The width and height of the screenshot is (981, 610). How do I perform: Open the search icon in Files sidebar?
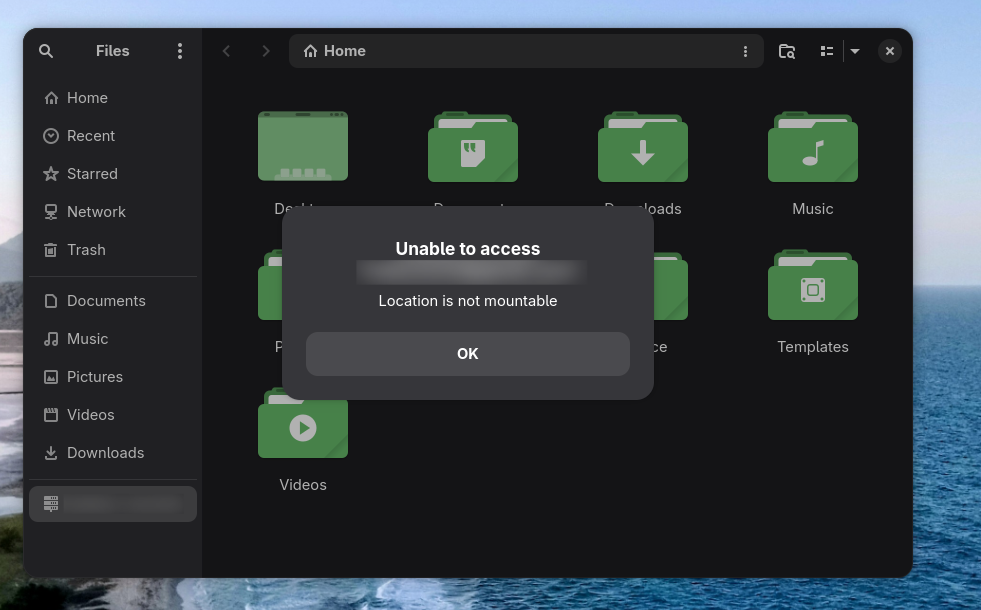(x=46, y=51)
